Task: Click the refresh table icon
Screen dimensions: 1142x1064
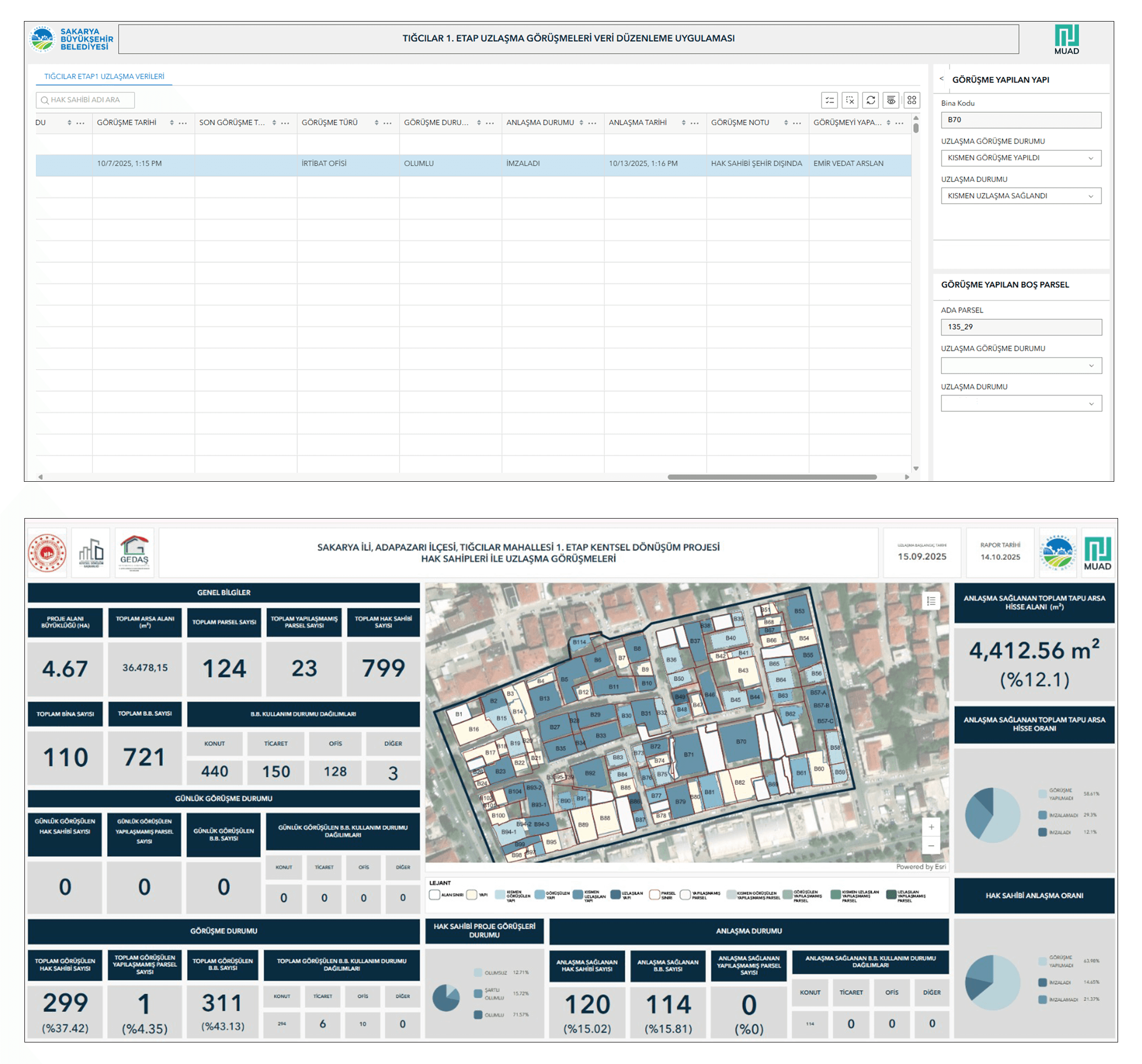Action: 871,100
